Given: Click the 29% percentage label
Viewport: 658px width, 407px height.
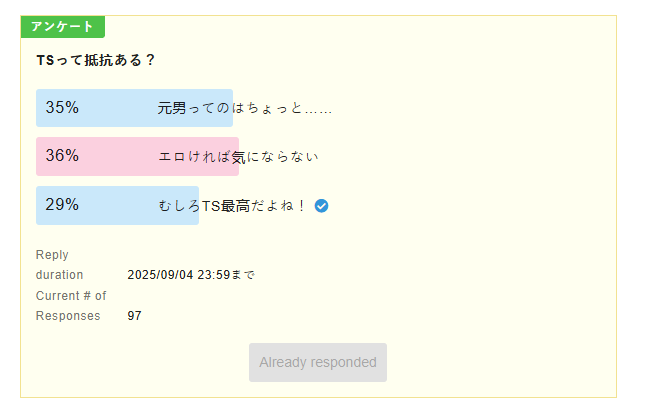Looking at the screenshot, I should coord(62,205).
